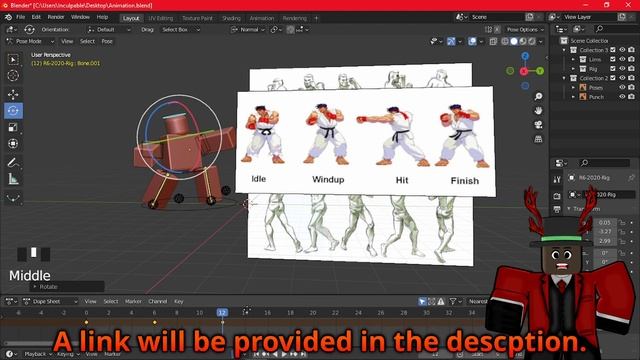Select the Transform tool
Screen dimensions: 640x360
click(x=13, y=144)
